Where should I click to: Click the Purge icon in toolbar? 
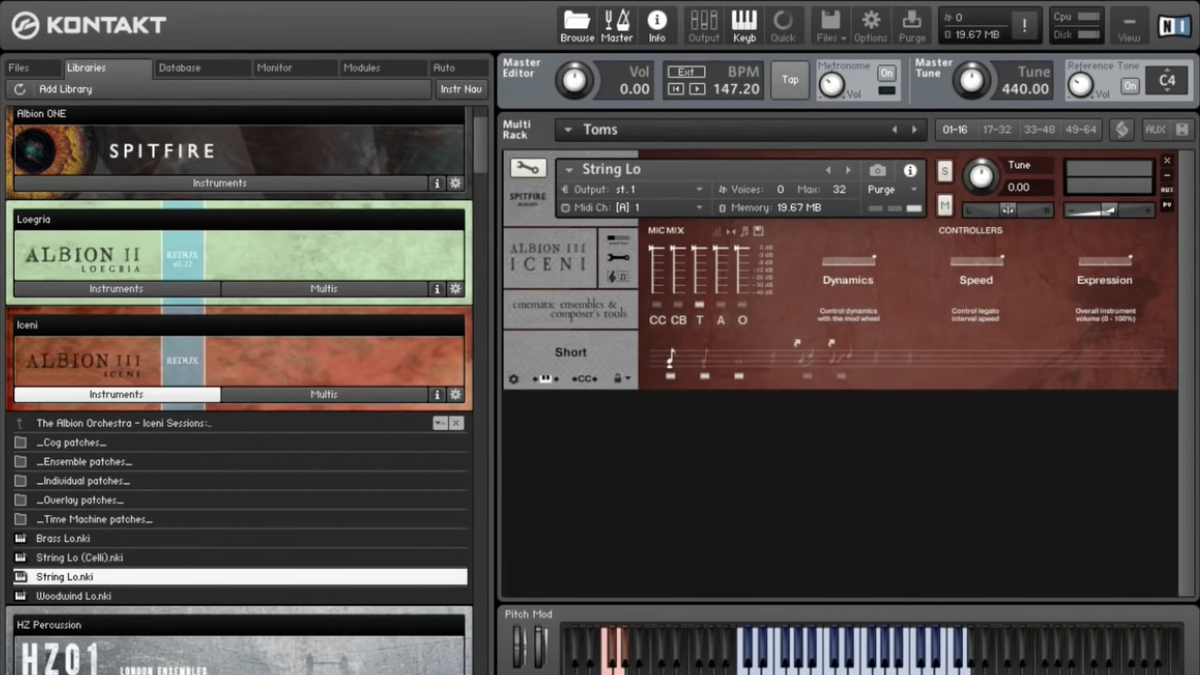[x=911, y=25]
